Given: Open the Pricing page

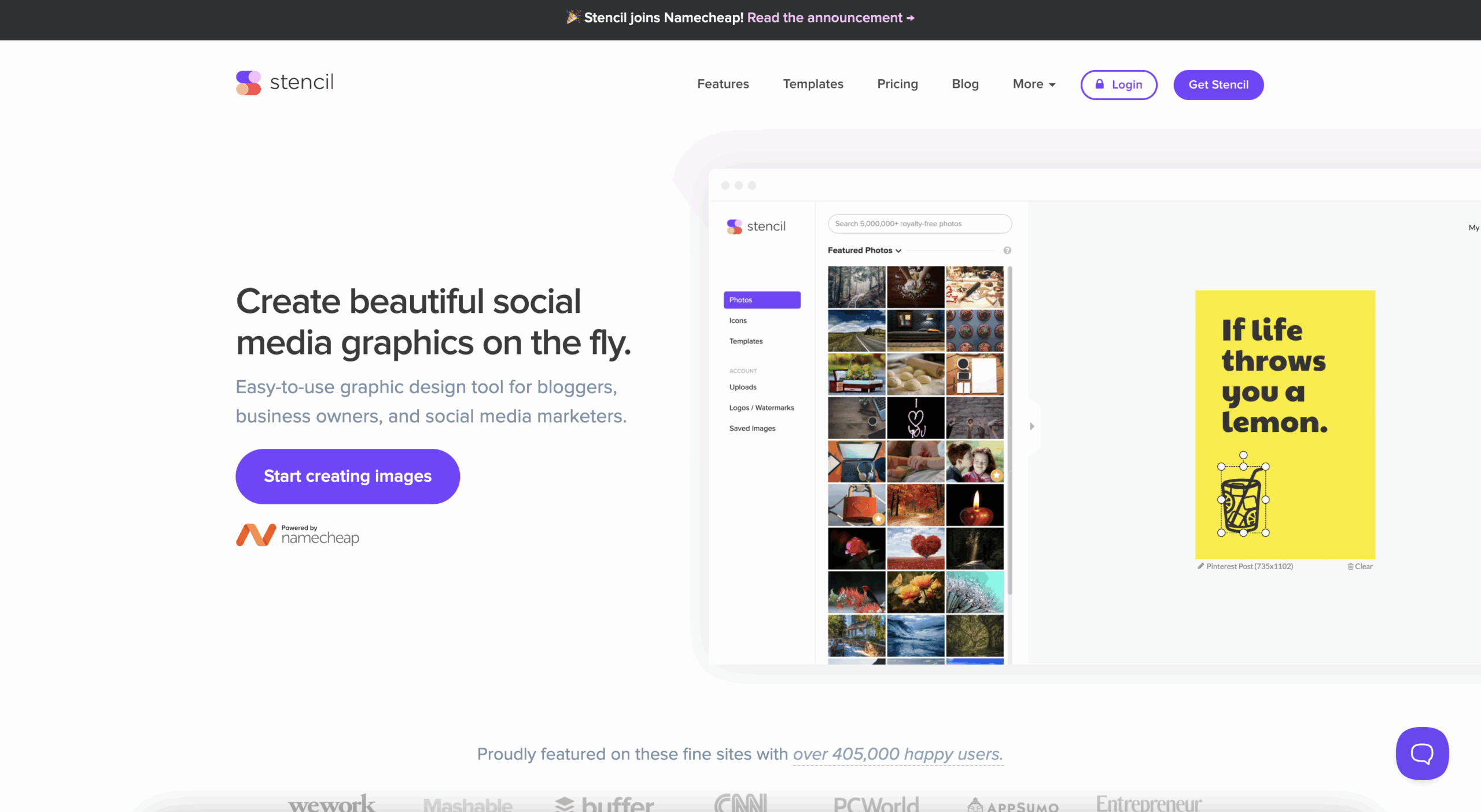Looking at the screenshot, I should pos(897,84).
